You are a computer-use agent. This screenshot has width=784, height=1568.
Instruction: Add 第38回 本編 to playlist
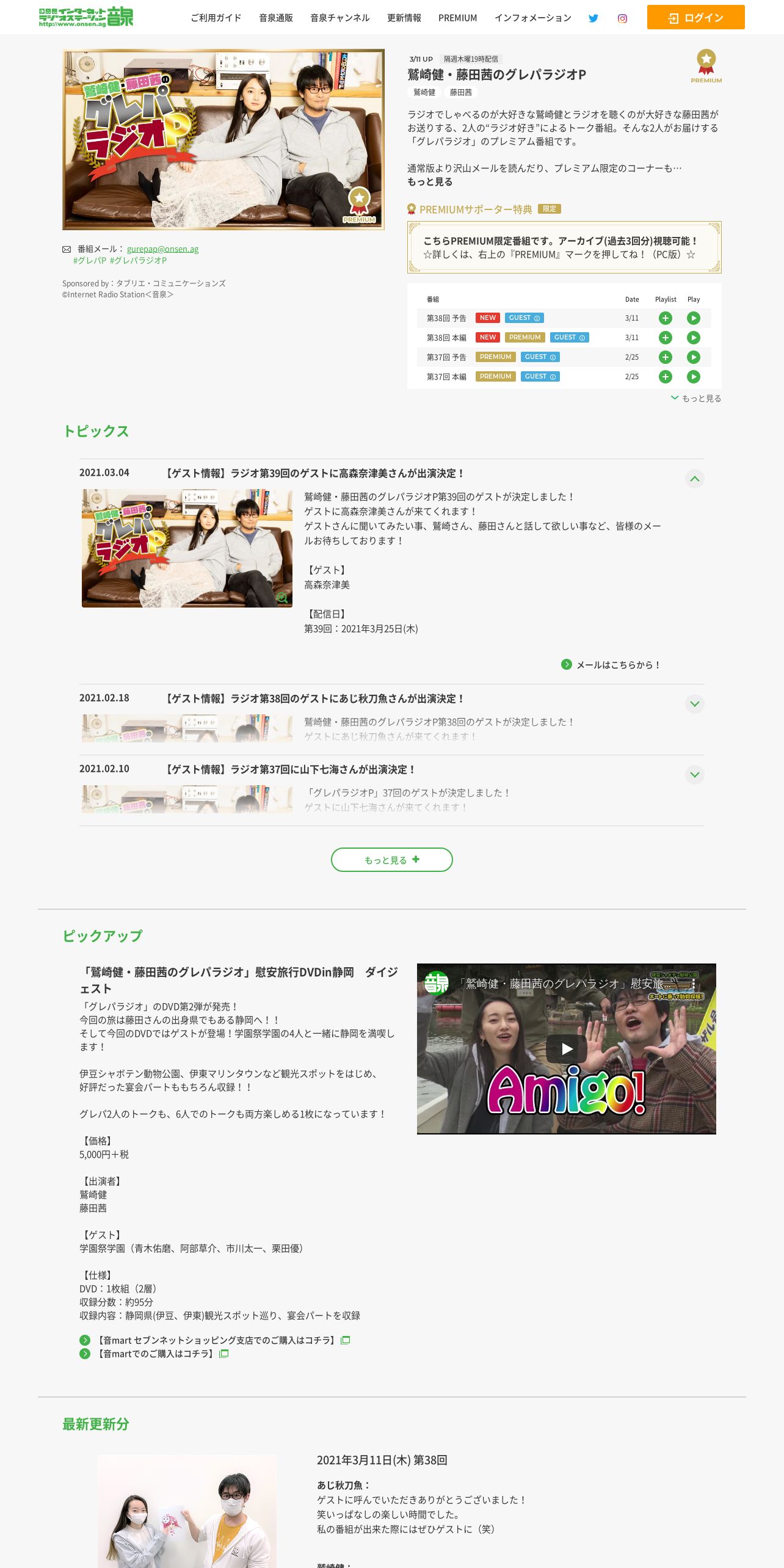pyautogui.click(x=666, y=338)
